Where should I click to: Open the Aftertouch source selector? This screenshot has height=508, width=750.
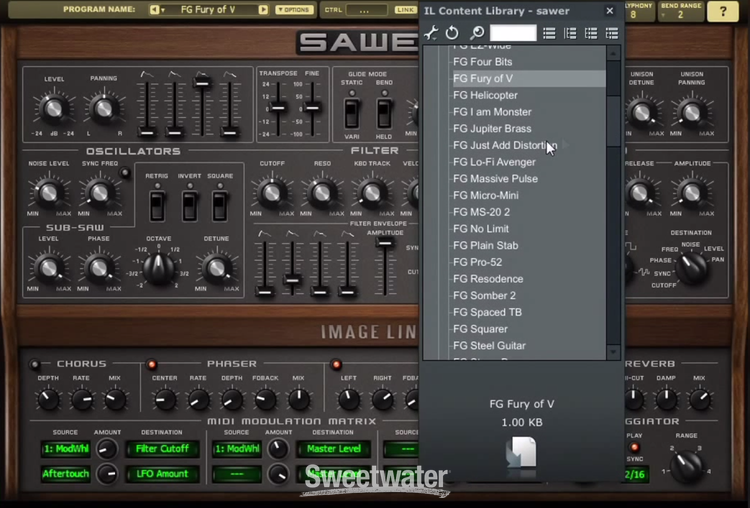(66, 474)
